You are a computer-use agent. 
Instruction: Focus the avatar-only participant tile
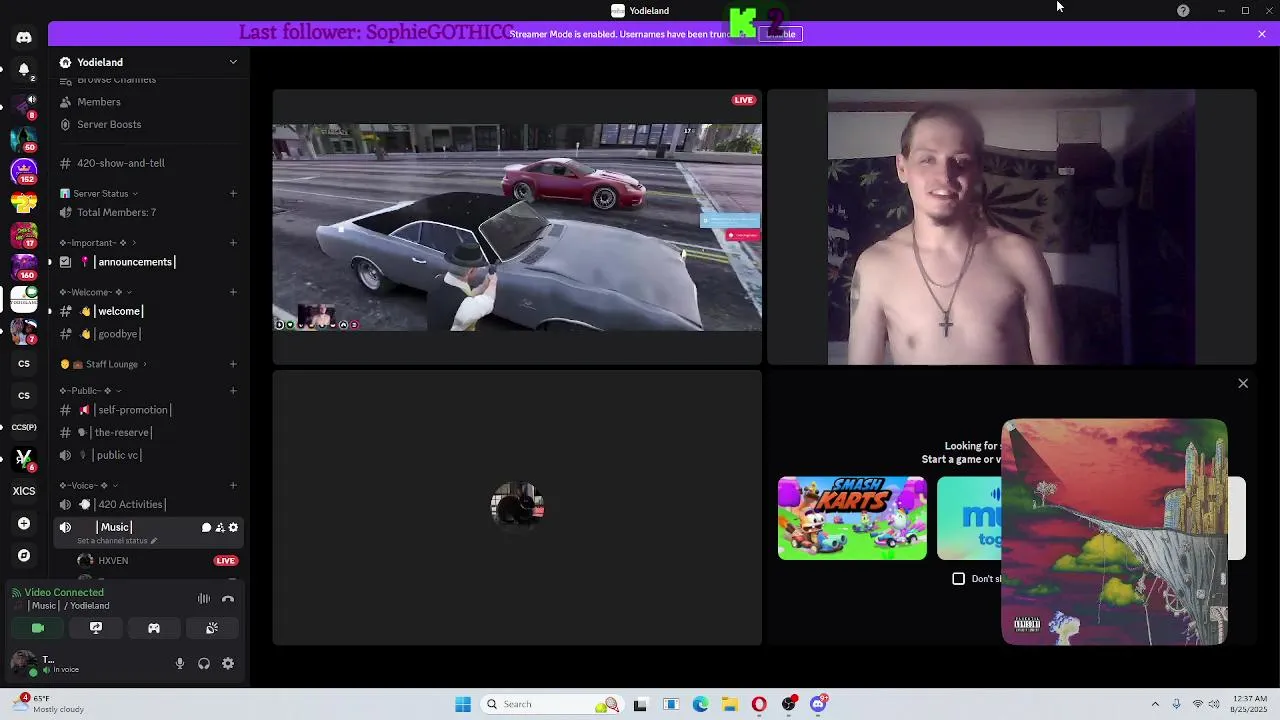(517, 508)
